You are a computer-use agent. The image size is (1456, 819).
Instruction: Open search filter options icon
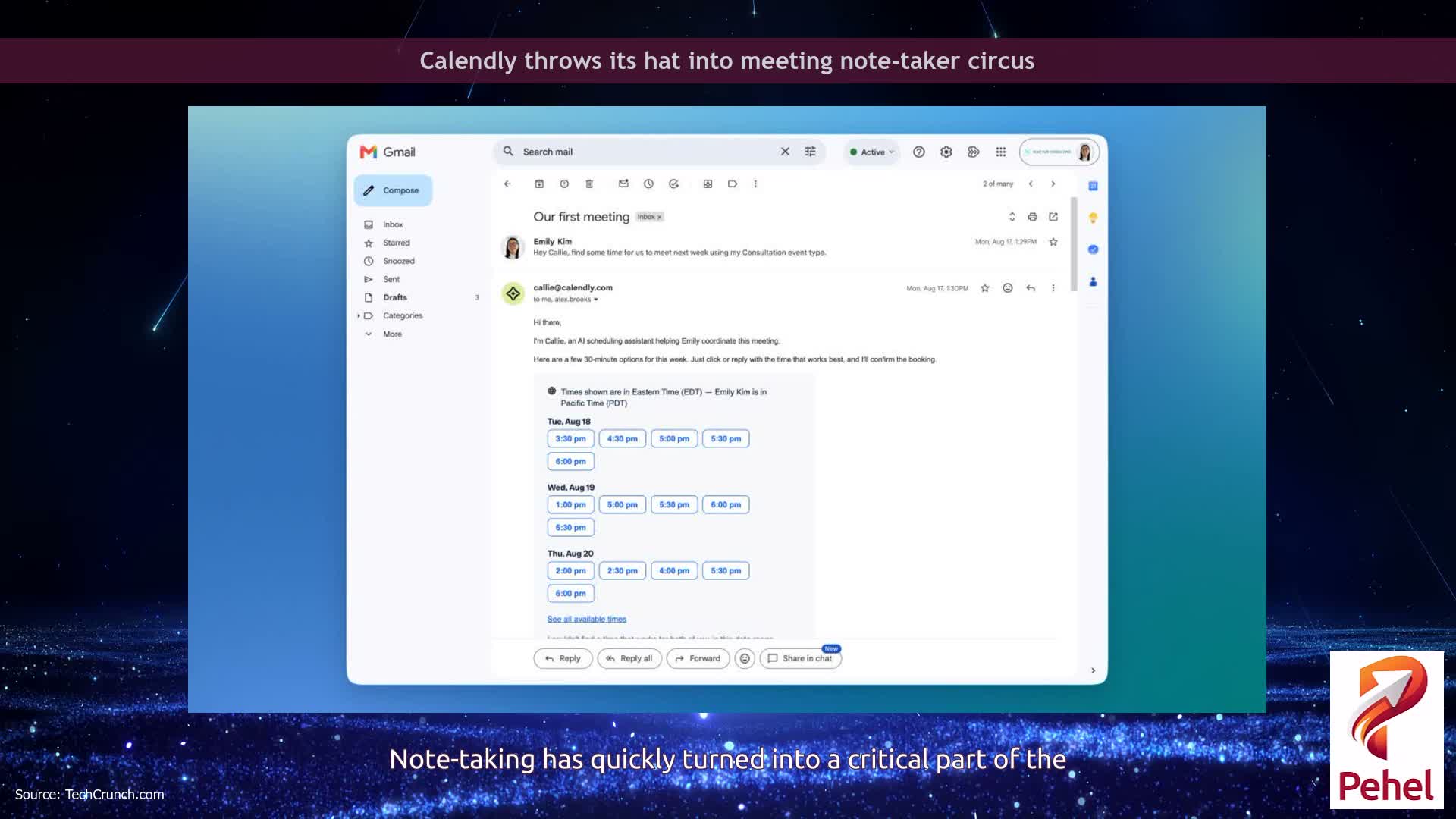click(810, 152)
